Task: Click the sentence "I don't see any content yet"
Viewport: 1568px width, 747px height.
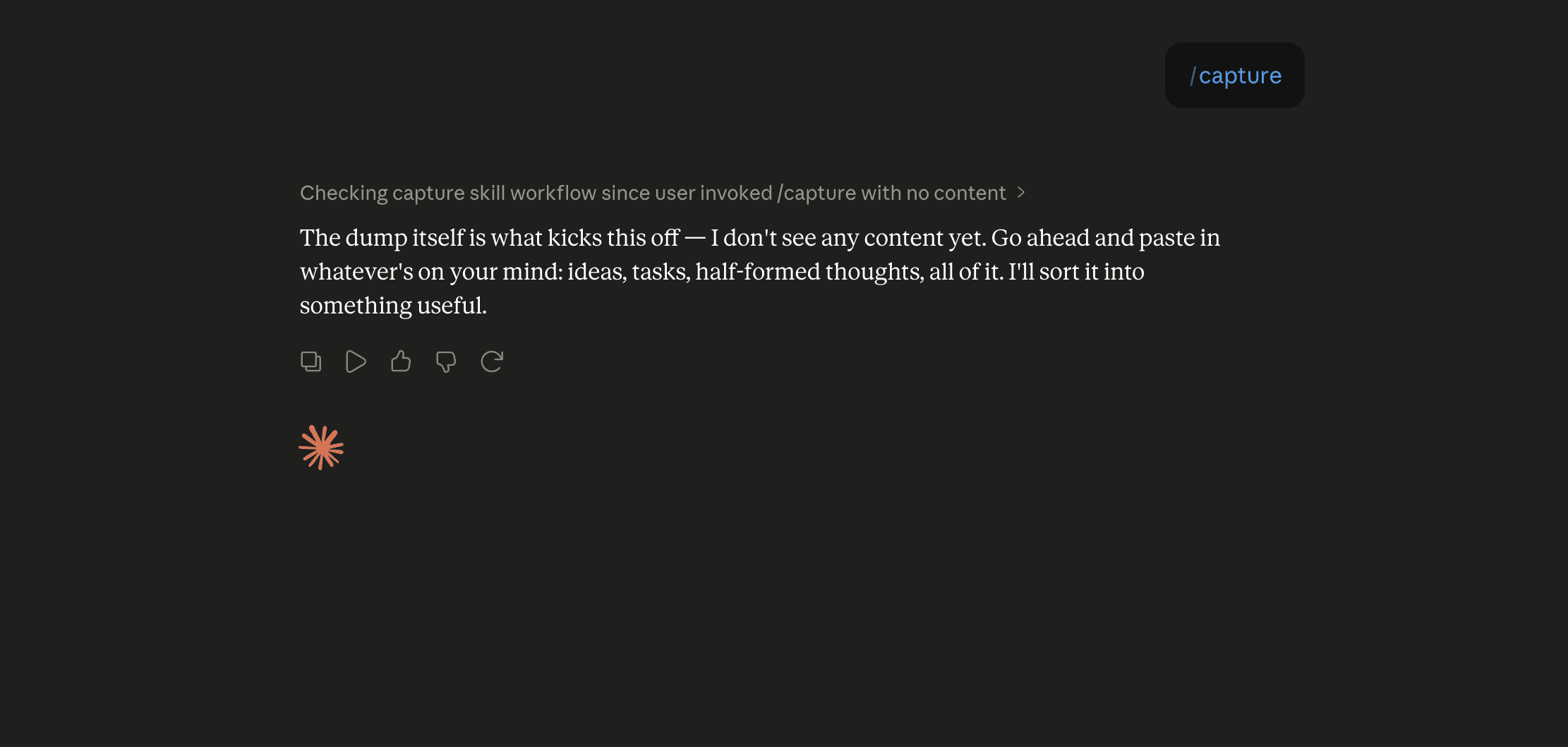Action: (848, 238)
